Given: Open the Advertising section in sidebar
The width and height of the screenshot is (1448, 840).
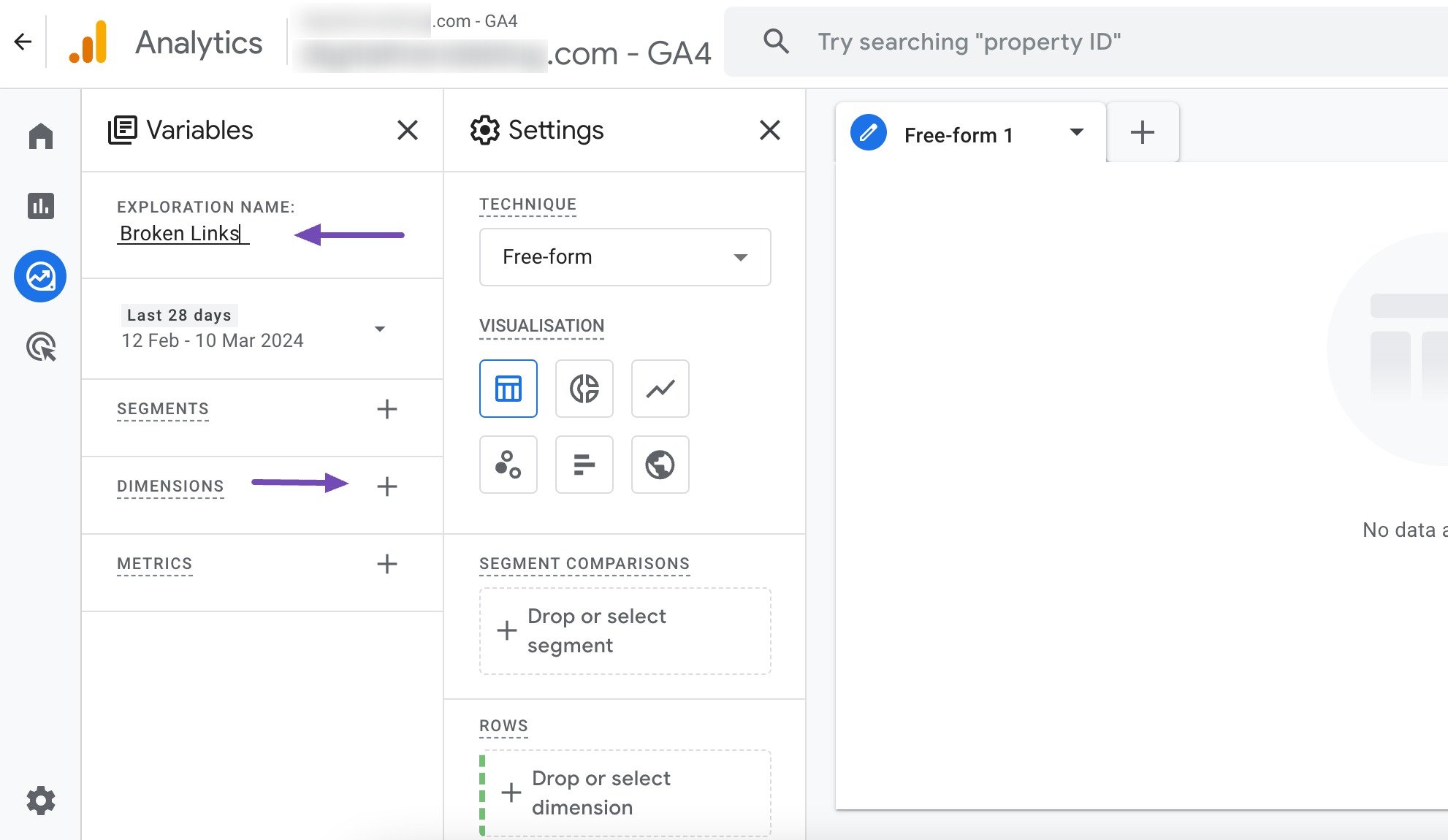Looking at the screenshot, I should (x=40, y=347).
